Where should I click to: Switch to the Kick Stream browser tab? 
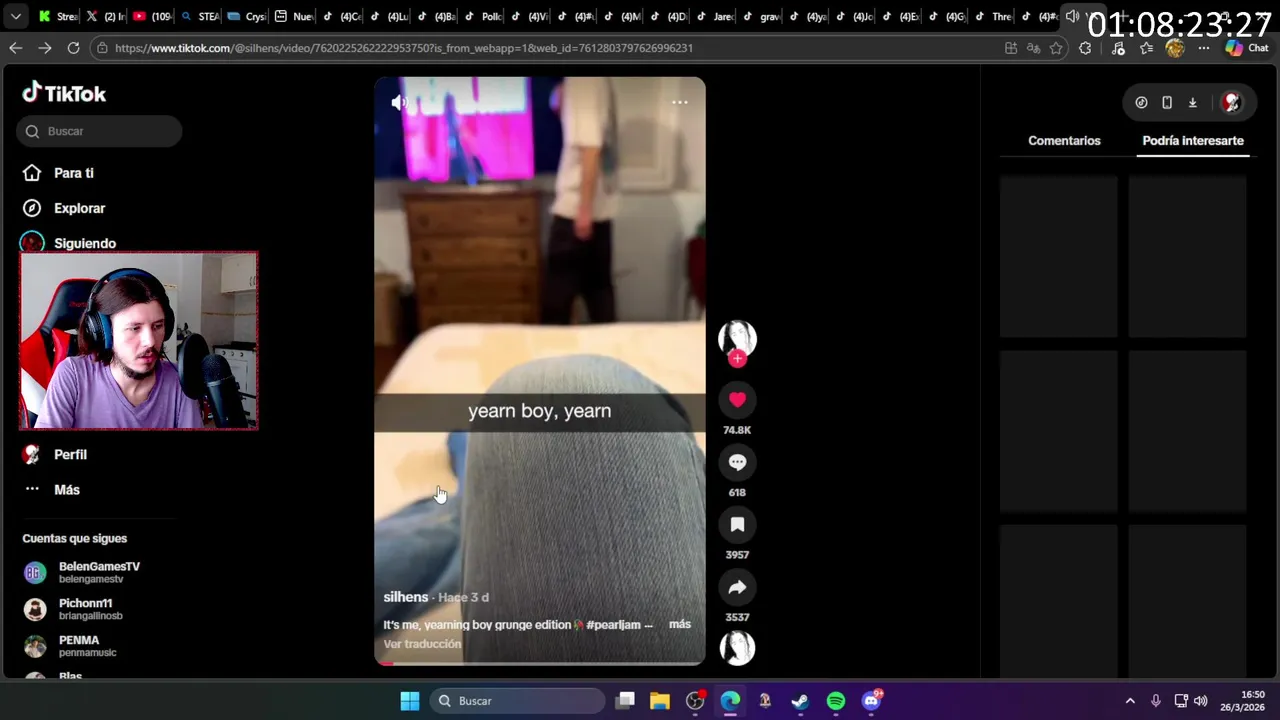click(57, 17)
